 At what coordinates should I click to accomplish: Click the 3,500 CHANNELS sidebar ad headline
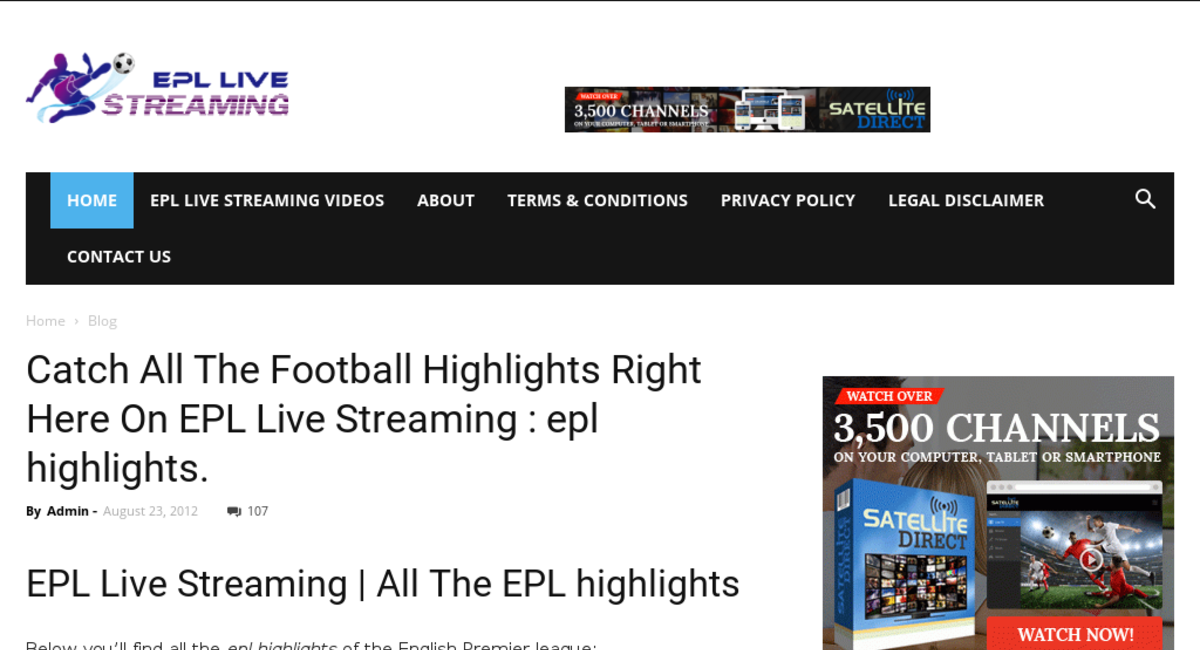click(996, 429)
